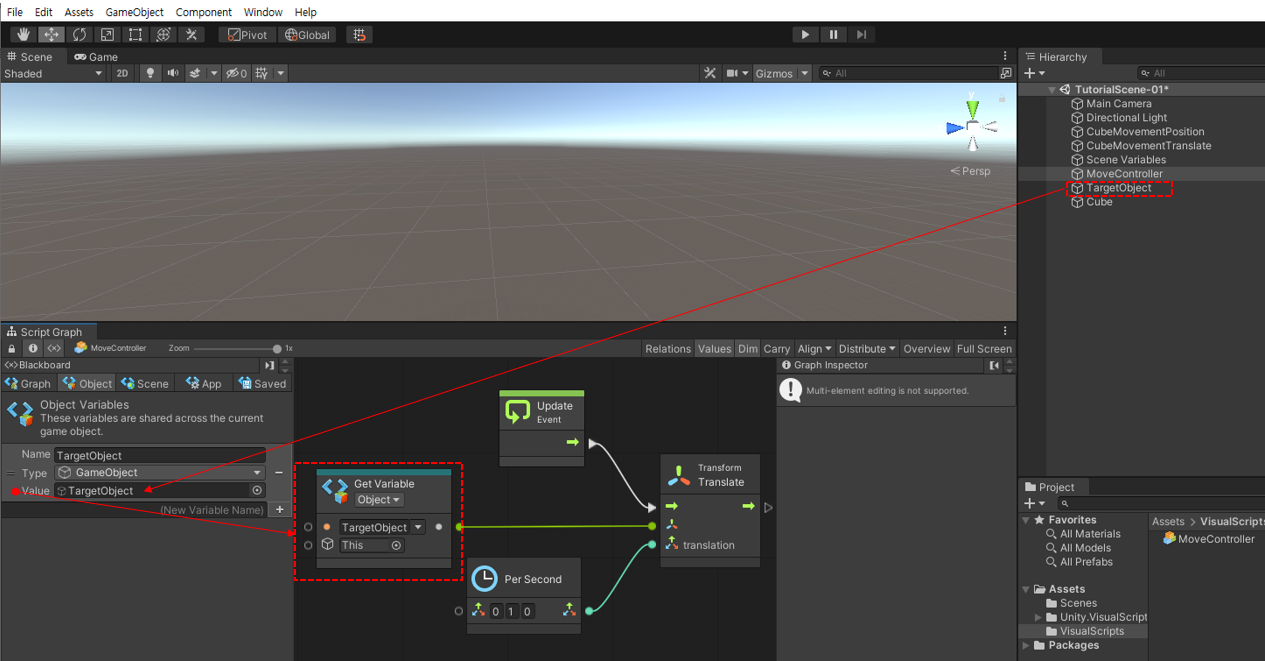Add a new variable with plus button

280,509
